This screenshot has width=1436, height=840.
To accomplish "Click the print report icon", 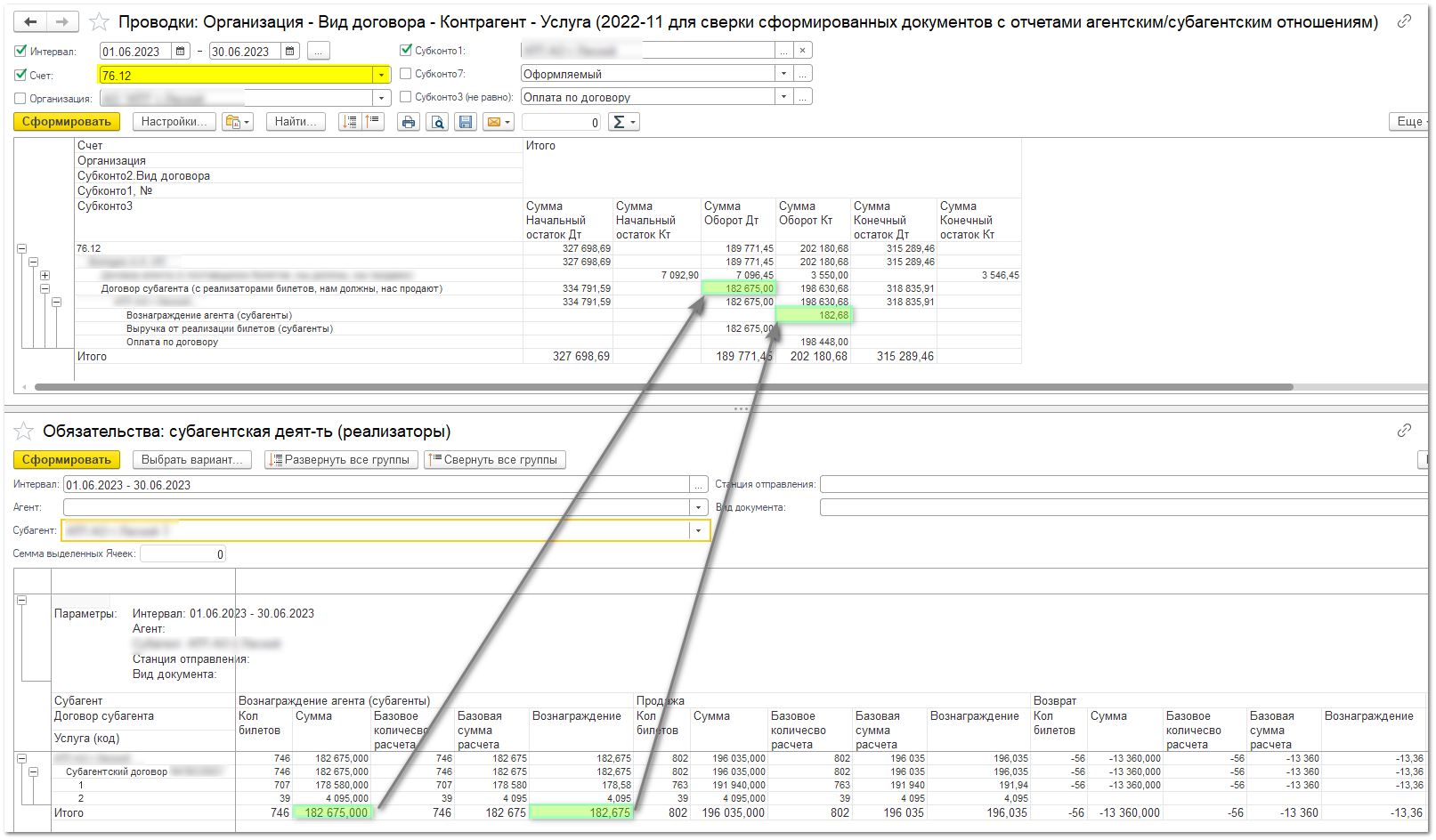I will (x=408, y=122).
